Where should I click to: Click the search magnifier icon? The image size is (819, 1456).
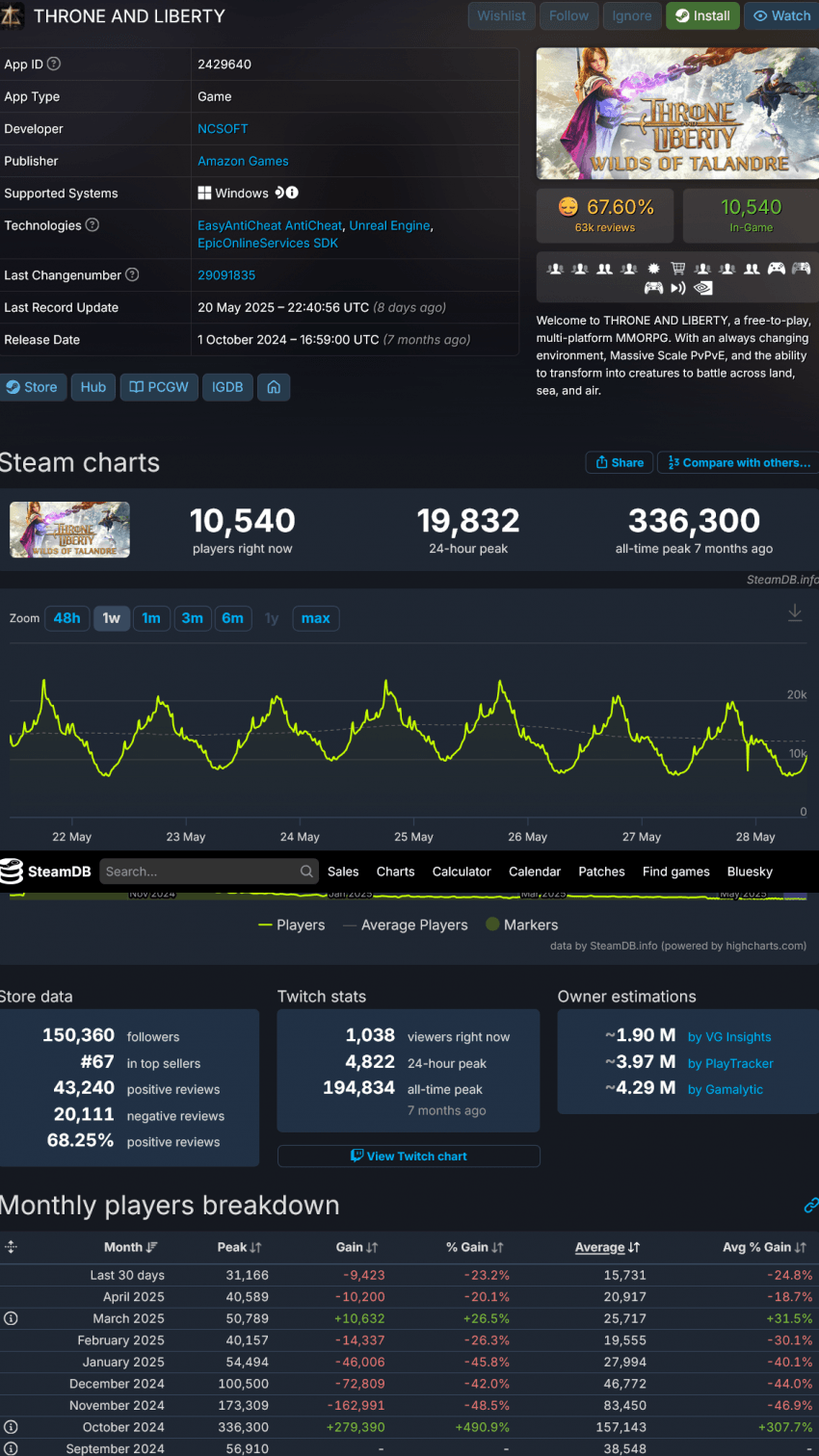click(x=306, y=871)
